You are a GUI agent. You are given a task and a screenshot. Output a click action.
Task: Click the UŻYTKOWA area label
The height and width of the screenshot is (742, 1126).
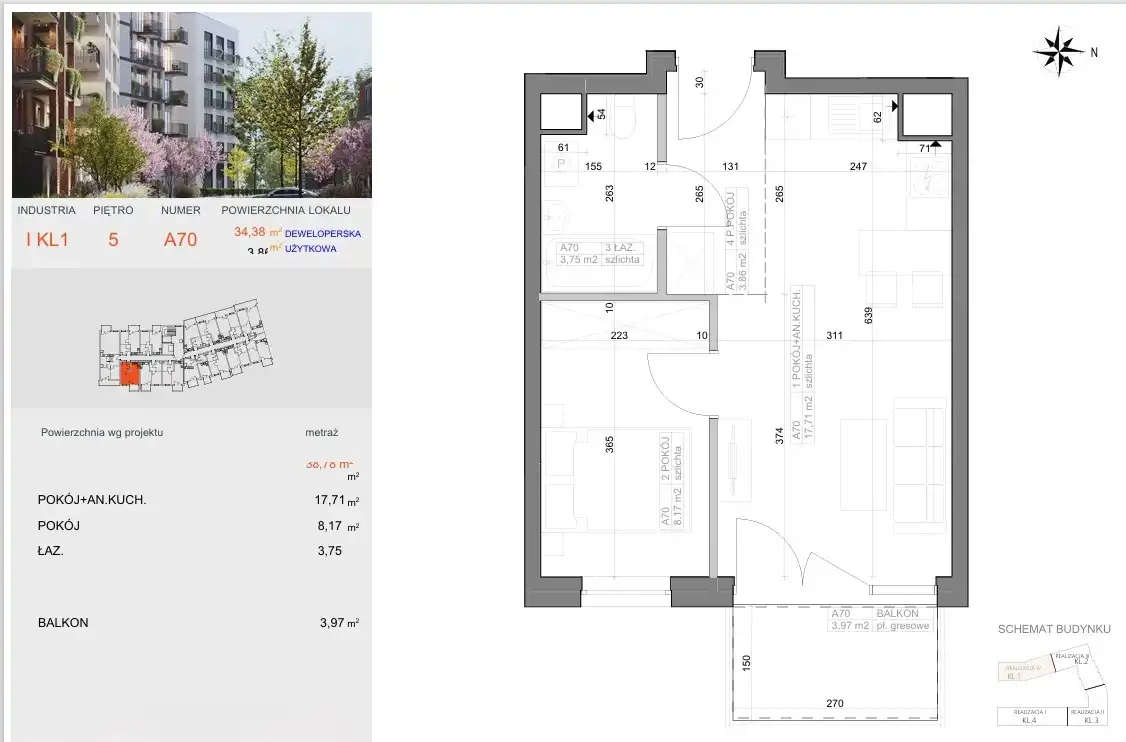tap(311, 249)
